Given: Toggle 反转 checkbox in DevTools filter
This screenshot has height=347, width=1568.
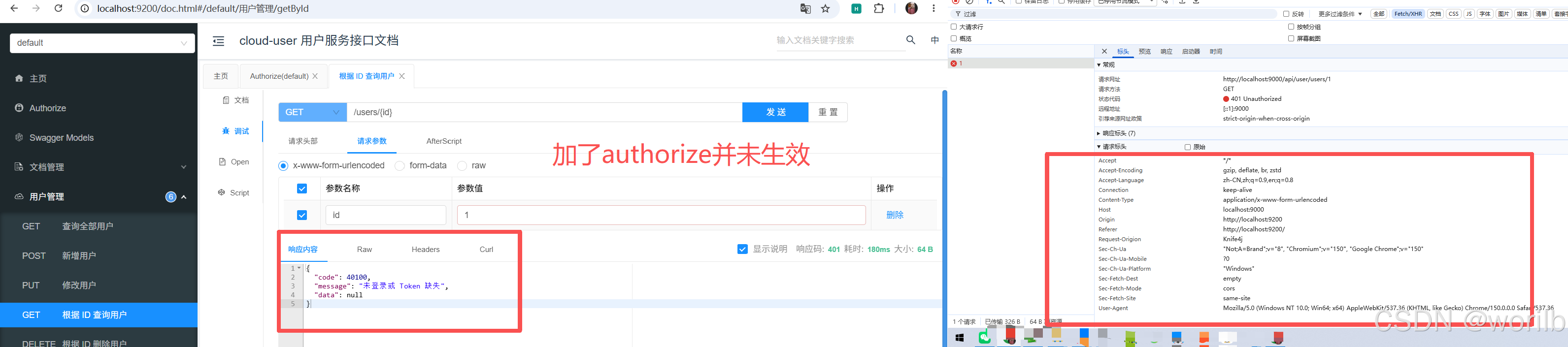Looking at the screenshot, I should pyautogui.click(x=1286, y=14).
